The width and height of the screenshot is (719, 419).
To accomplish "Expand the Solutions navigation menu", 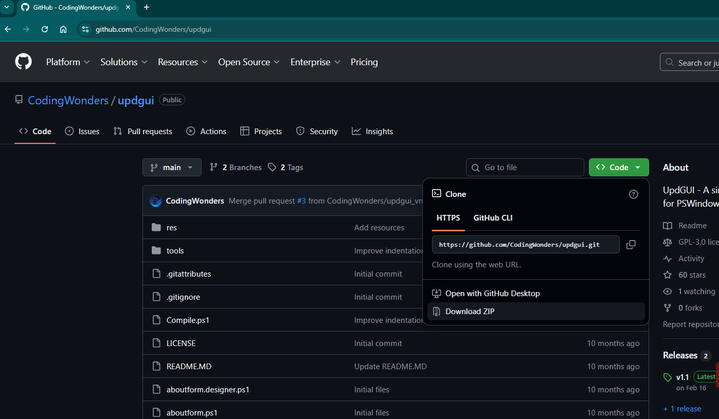I will [x=124, y=62].
